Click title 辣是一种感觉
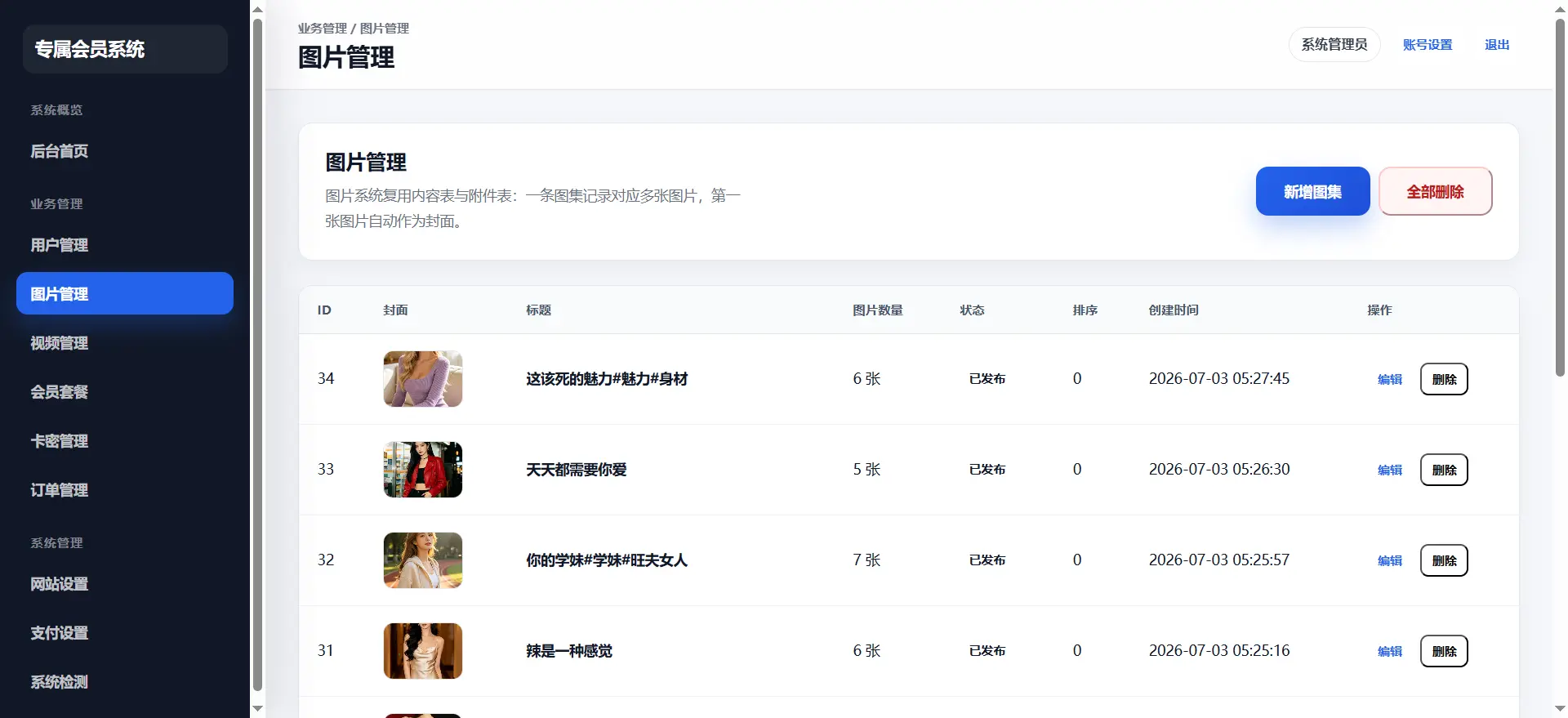The height and width of the screenshot is (718, 1568). tap(569, 651)
